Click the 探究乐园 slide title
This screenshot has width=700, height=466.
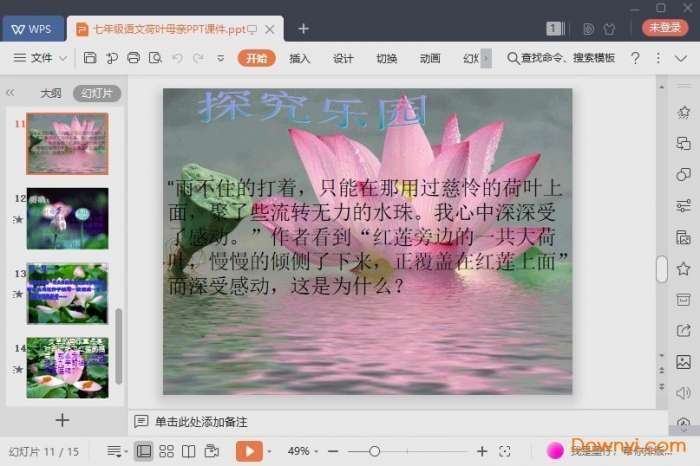(312, 108)
